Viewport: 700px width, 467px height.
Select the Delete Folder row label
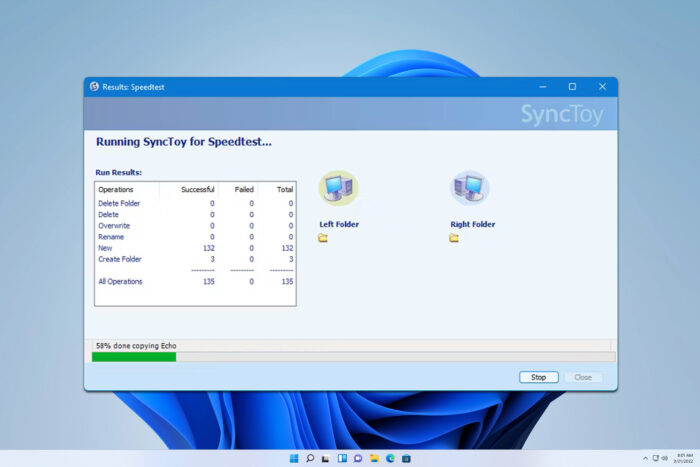pos(119,204)
